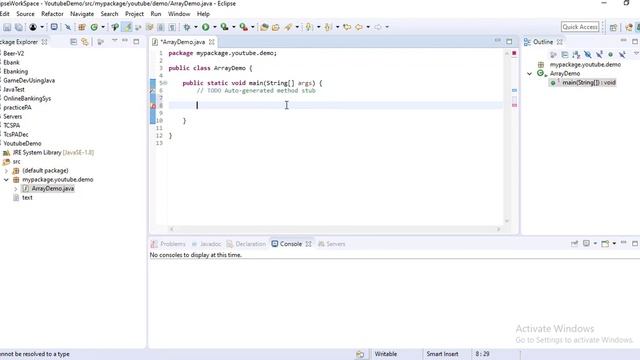The image size is (640, 360).
Task: Select main(String[]) : void in Outline
Action: [589, 83]
